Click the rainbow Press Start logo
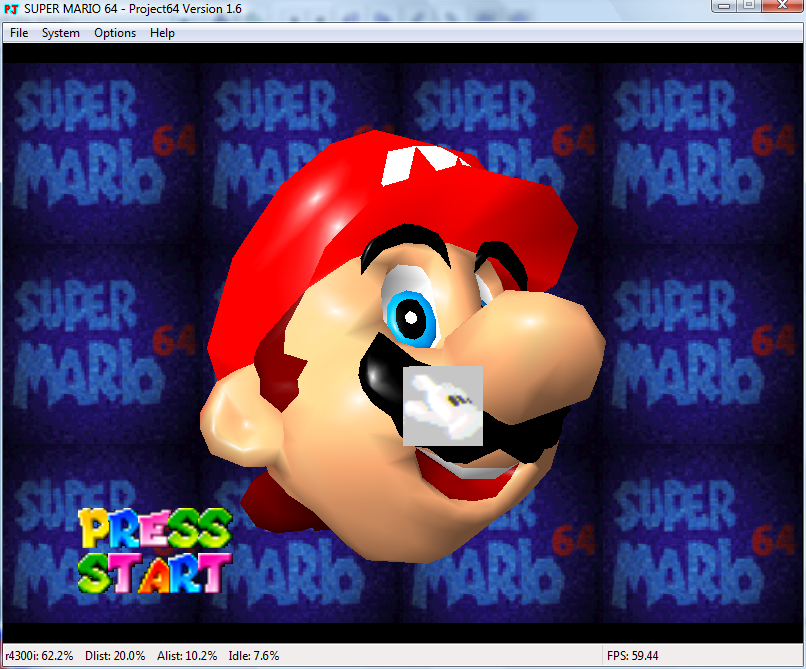Screen dimensions: 806x669 (155, 550)
